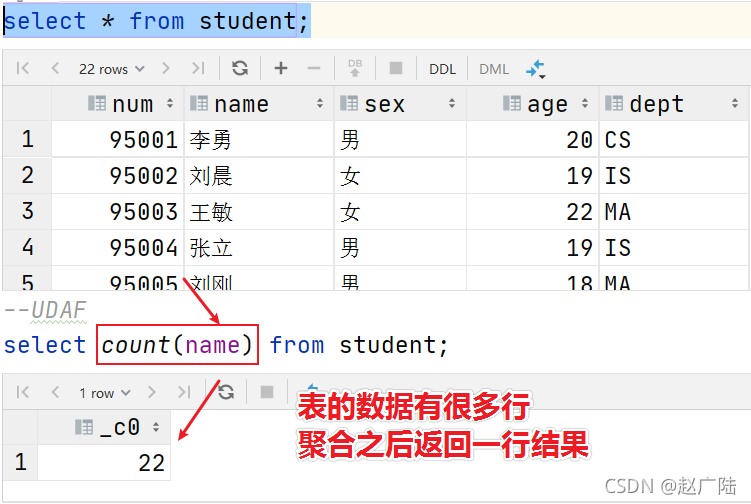The height and width of the screenshot is (504, 751).
Task: Select row number 3 header of student table
Action: pos(27,211)
